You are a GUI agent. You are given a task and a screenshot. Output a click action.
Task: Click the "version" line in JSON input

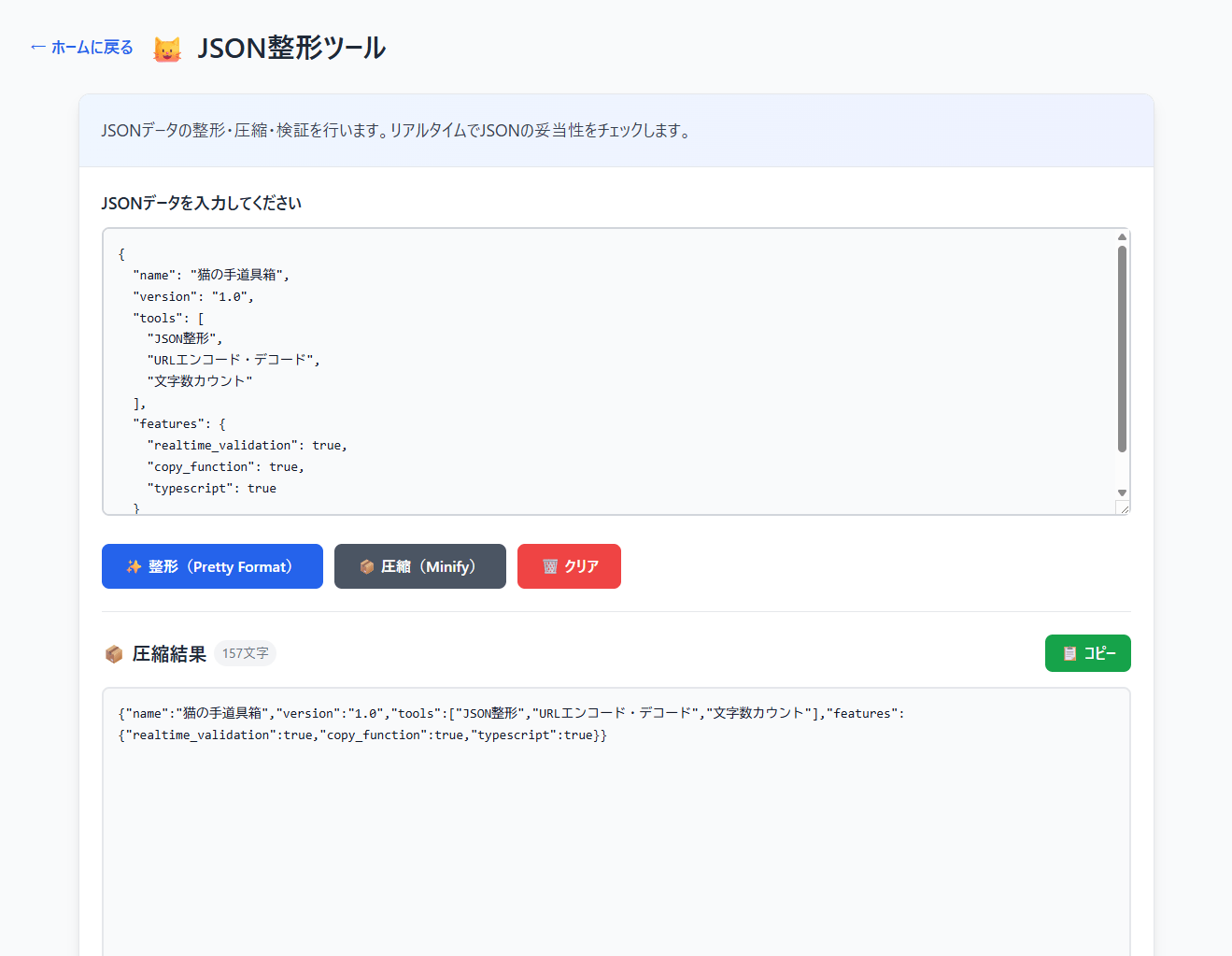coord(193,296)
